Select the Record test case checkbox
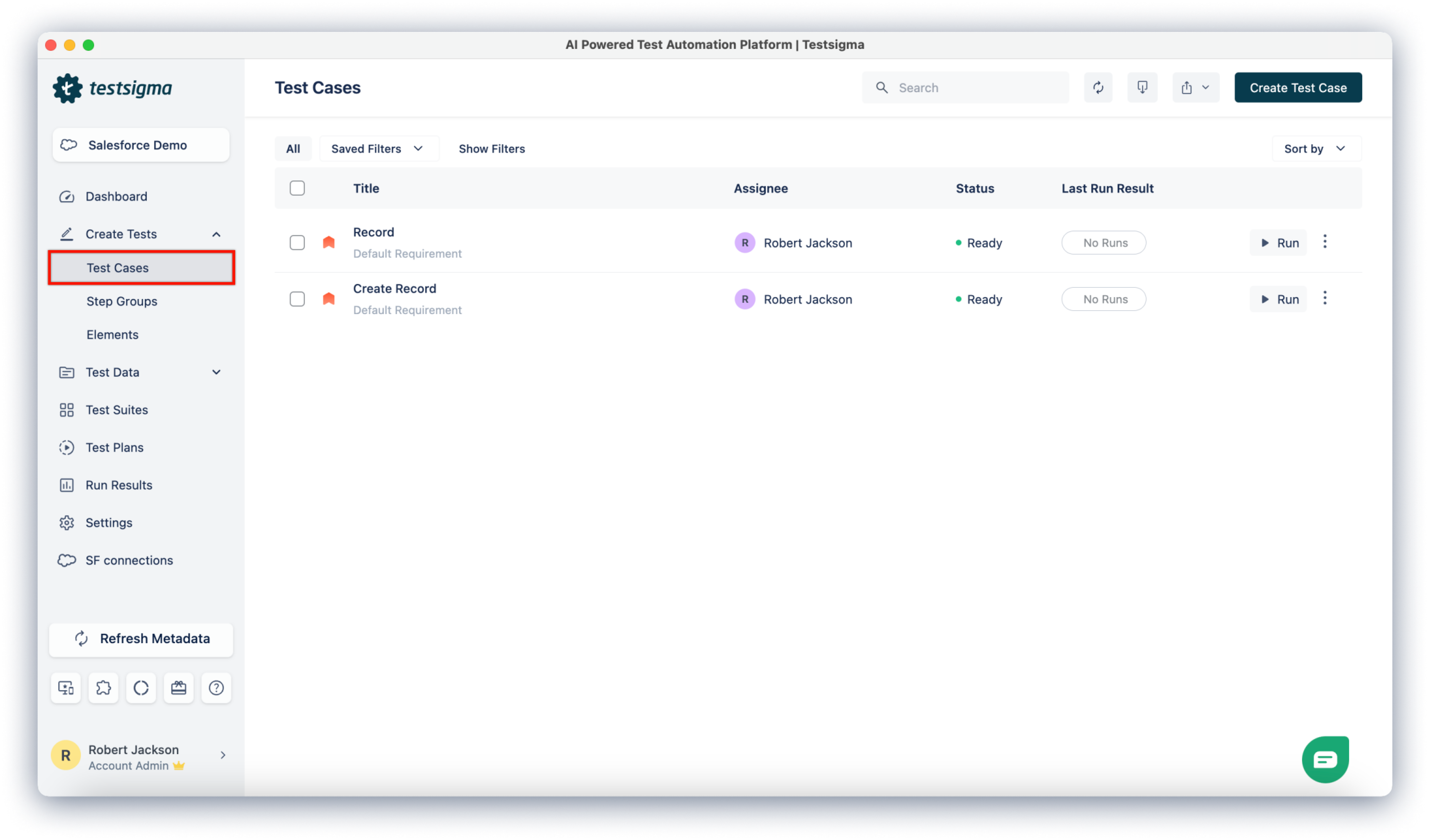Screen dimensions: 1430x840 click(x=297, y=243)
